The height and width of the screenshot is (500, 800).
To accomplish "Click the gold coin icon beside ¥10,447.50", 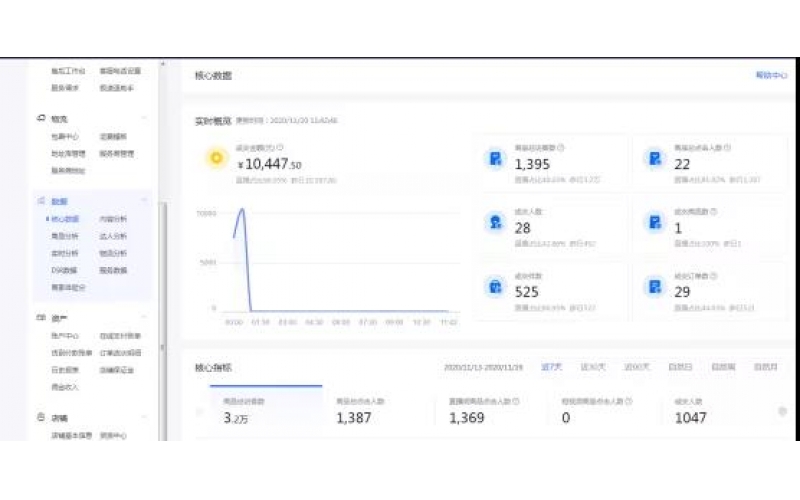I will [x=214, y=157].
